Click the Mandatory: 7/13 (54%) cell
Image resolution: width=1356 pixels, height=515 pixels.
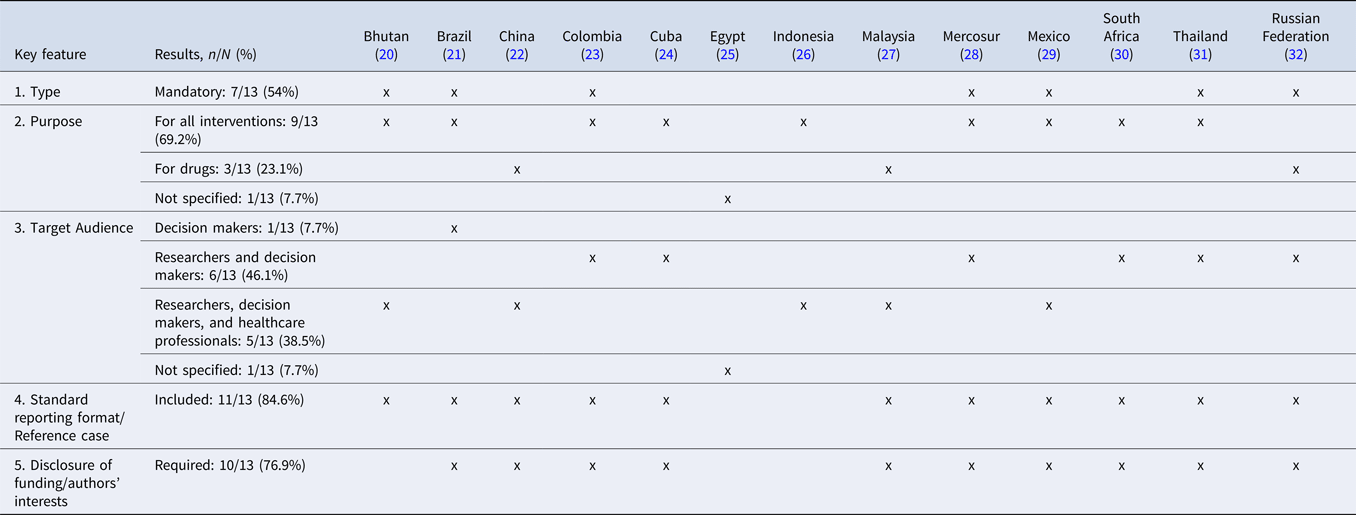point(227,92)
